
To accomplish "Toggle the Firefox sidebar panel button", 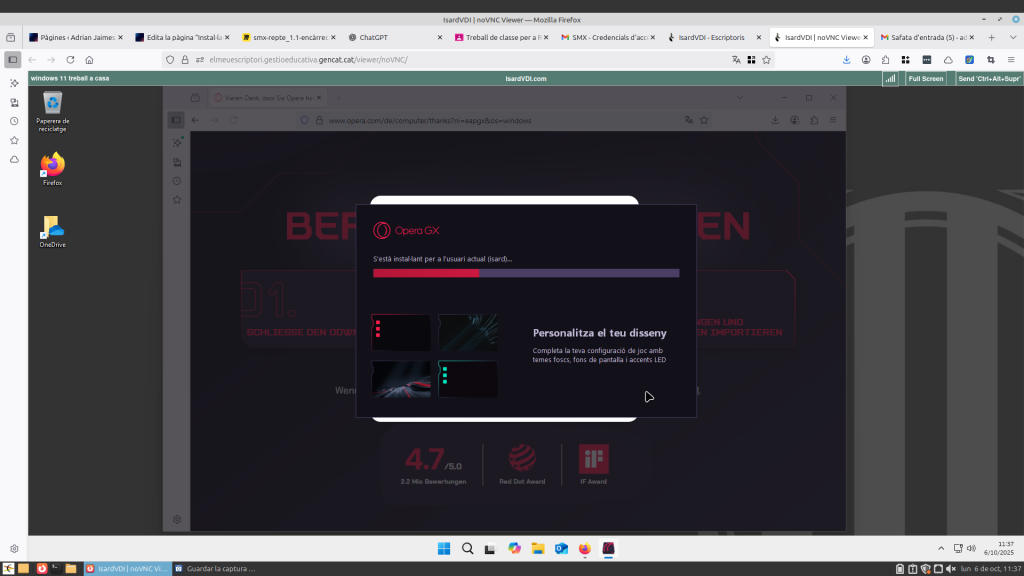I will coord(13,60).
